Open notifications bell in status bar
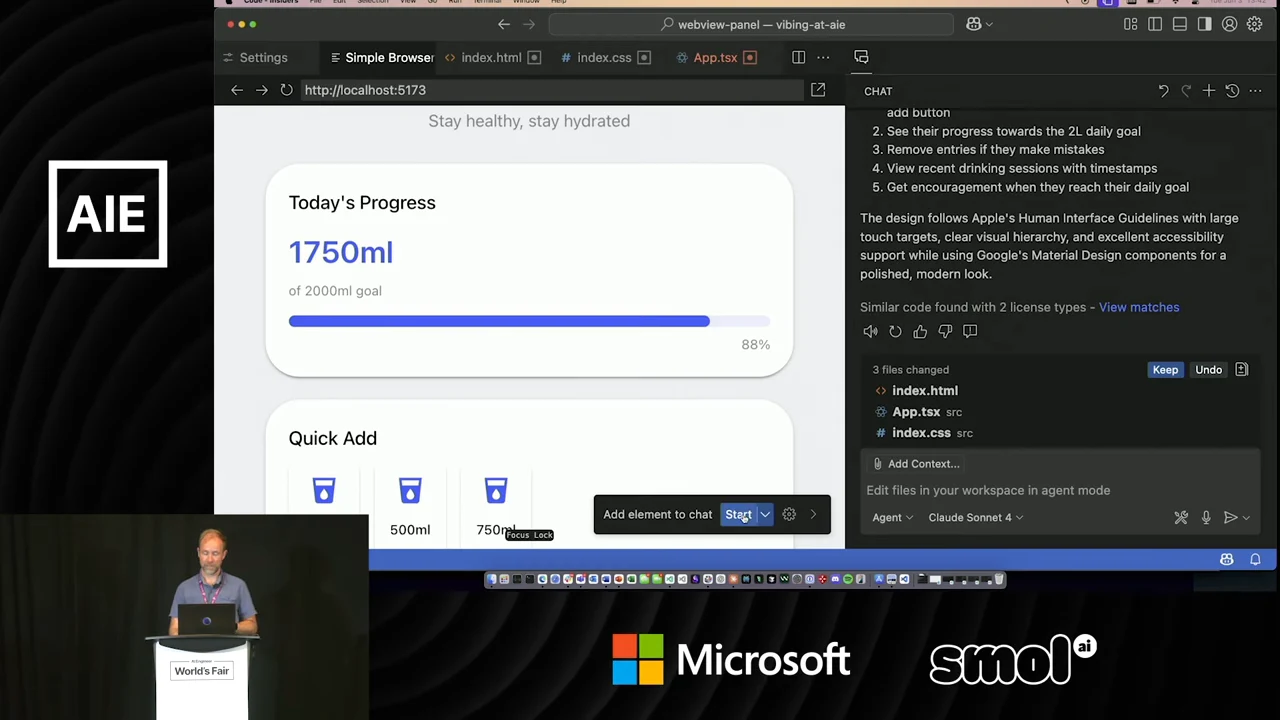The image size is (1280, 720). click(1255, 560)
